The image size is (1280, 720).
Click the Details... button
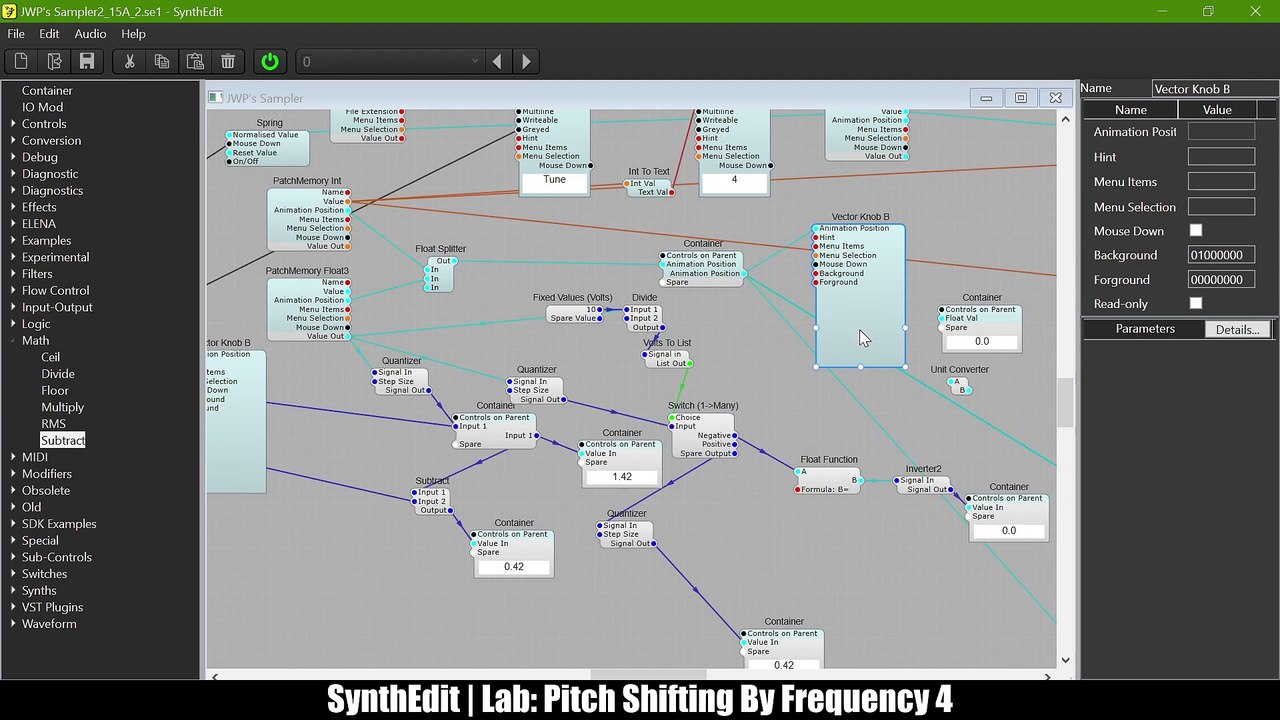(1238, 330)
